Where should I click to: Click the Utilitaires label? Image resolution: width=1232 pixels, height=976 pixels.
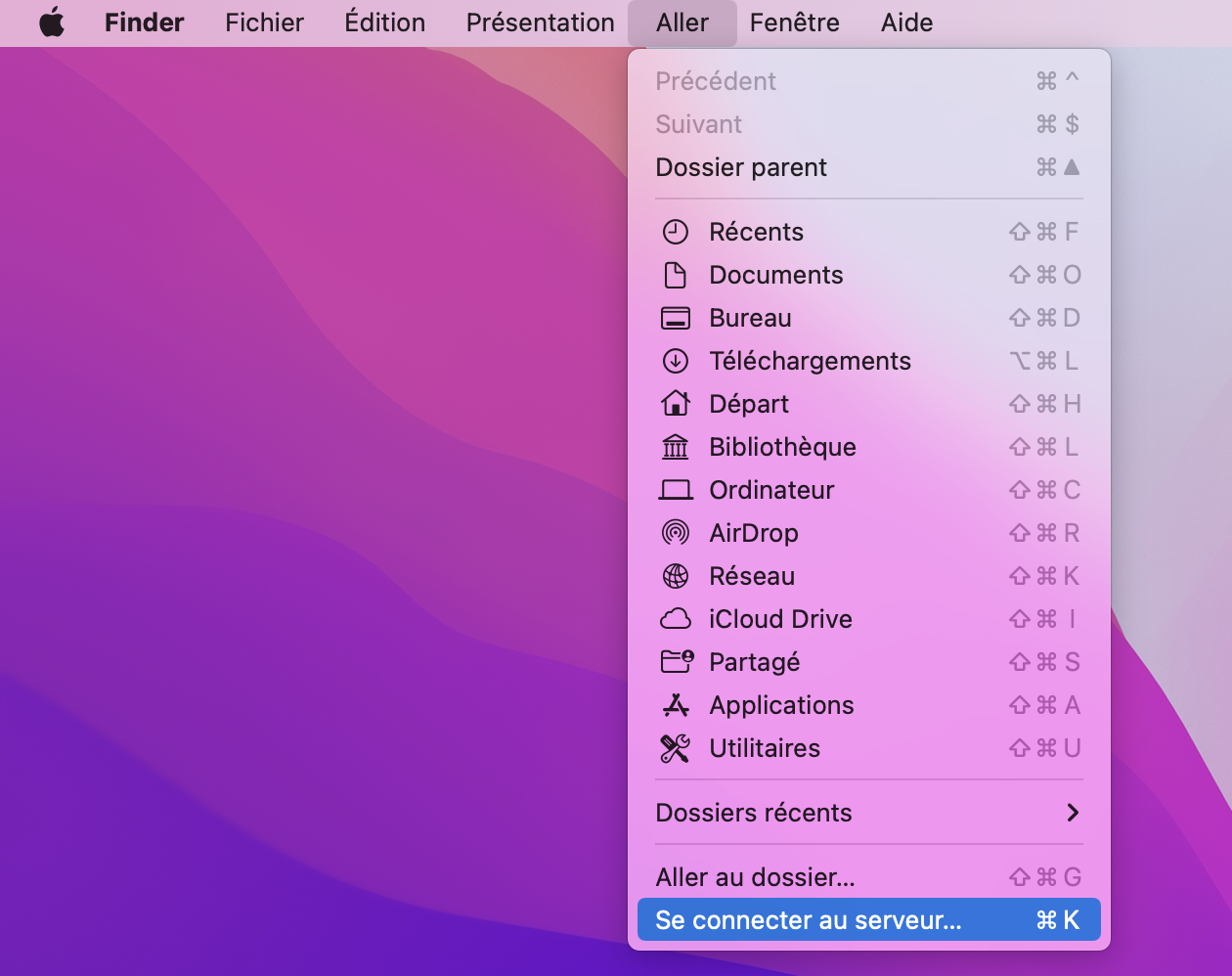[x=766, y=748]
